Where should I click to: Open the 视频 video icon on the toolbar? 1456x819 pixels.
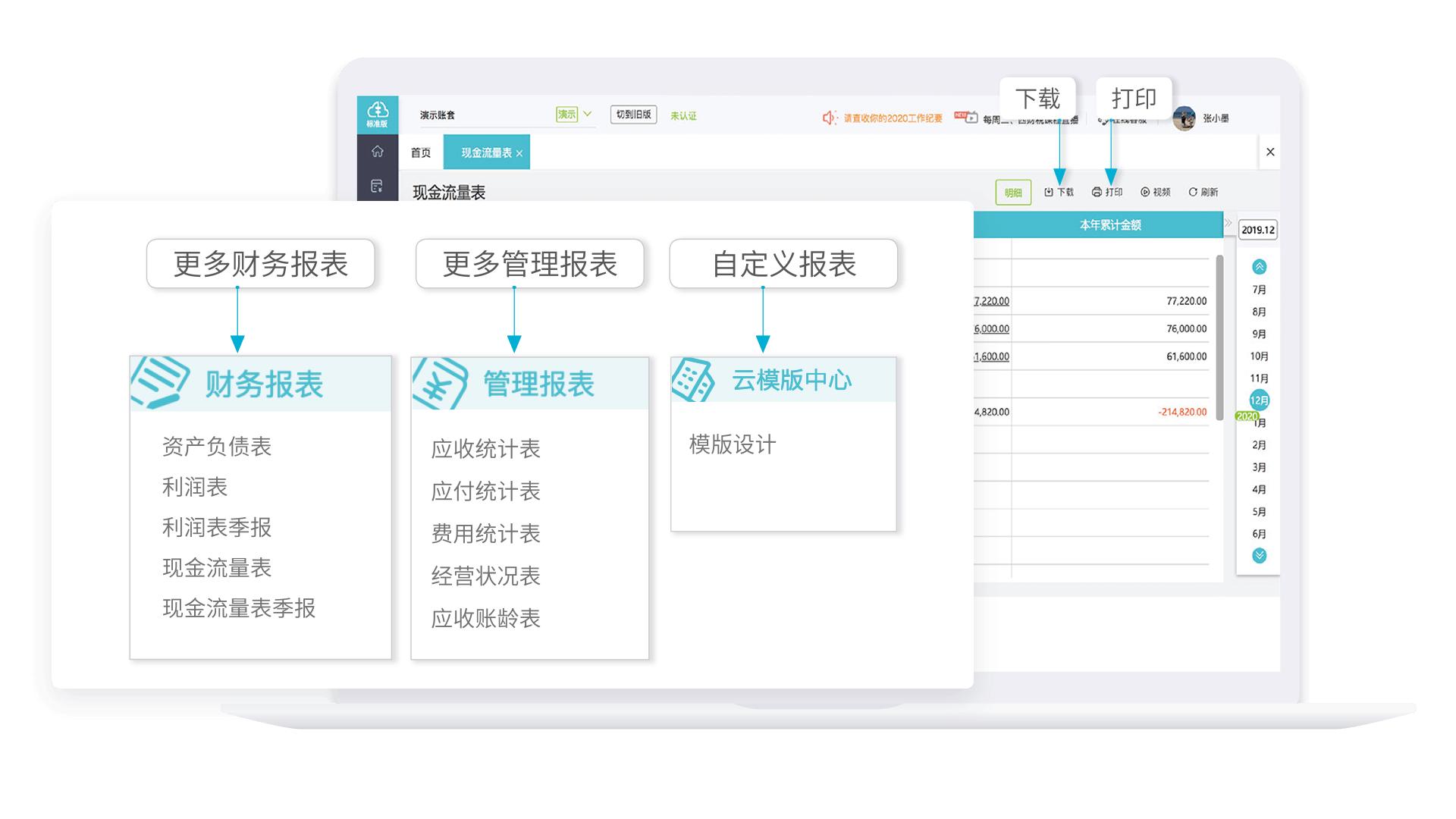(1144, 192)
